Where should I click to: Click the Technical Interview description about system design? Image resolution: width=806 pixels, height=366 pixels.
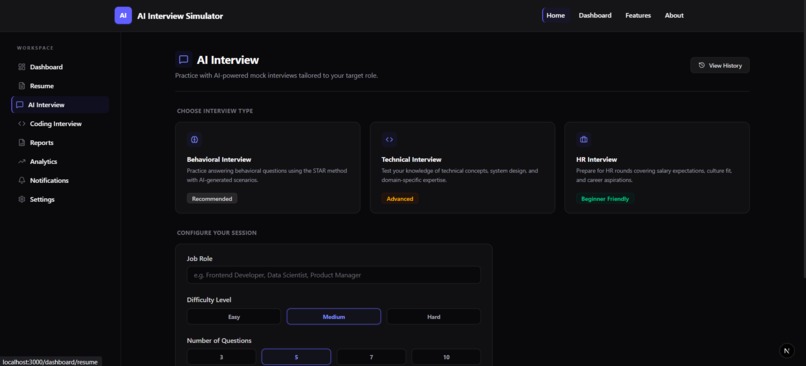coord(460,175)
